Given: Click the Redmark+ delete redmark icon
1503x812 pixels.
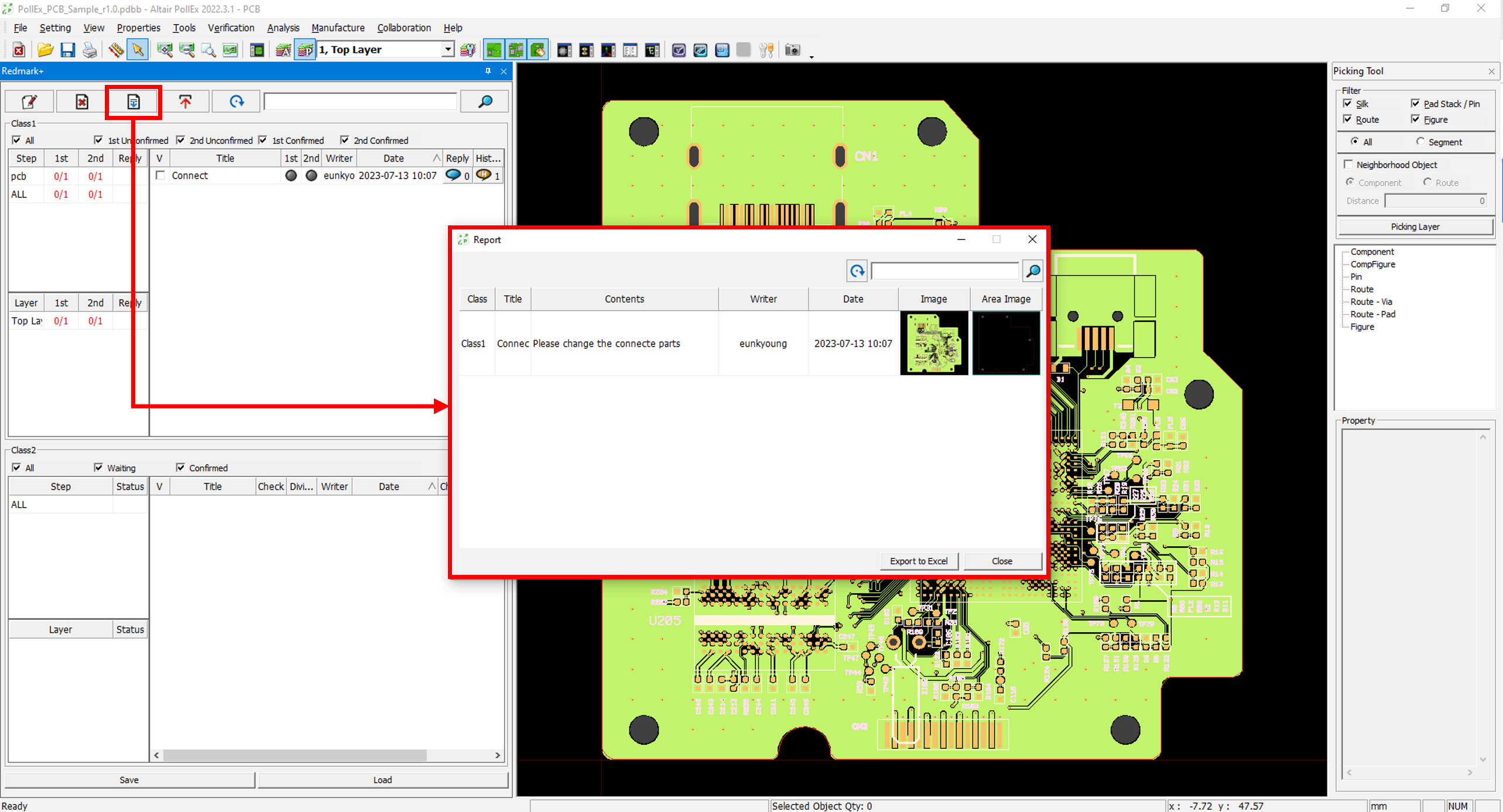Looking at the screenshot, I should pos(82,102).
